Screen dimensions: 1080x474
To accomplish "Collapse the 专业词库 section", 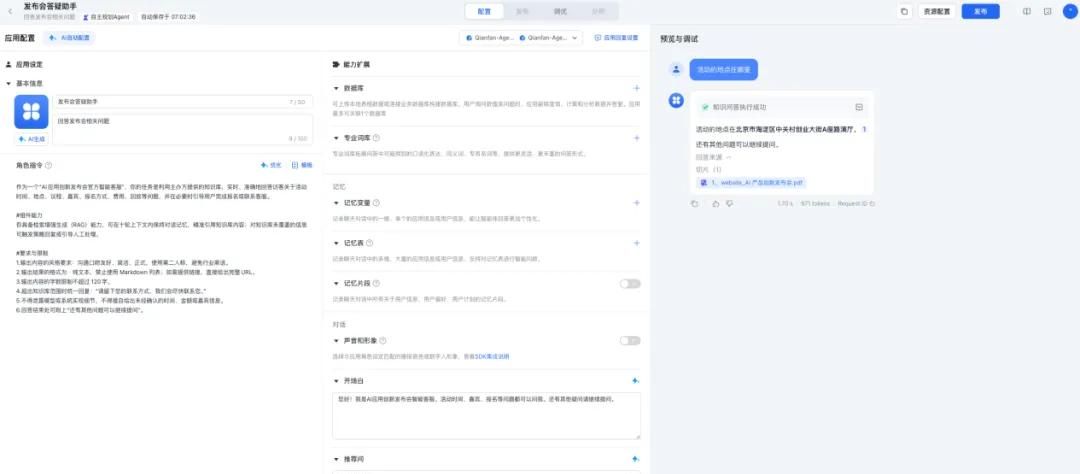I will 336,138.
